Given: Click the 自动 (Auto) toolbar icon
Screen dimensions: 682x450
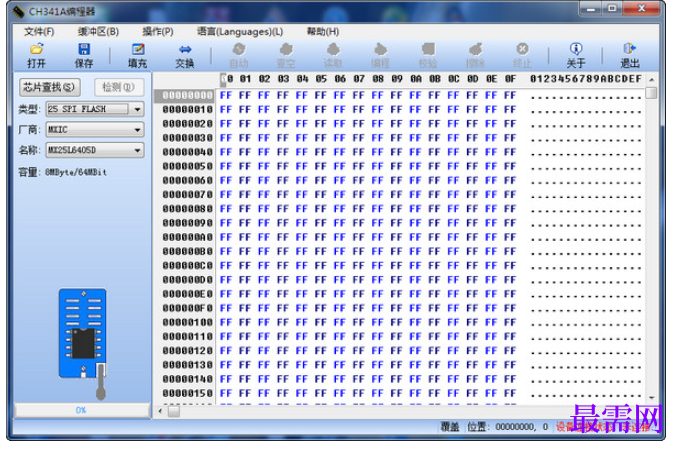Looking at the screenshot, I should [239, 49].
